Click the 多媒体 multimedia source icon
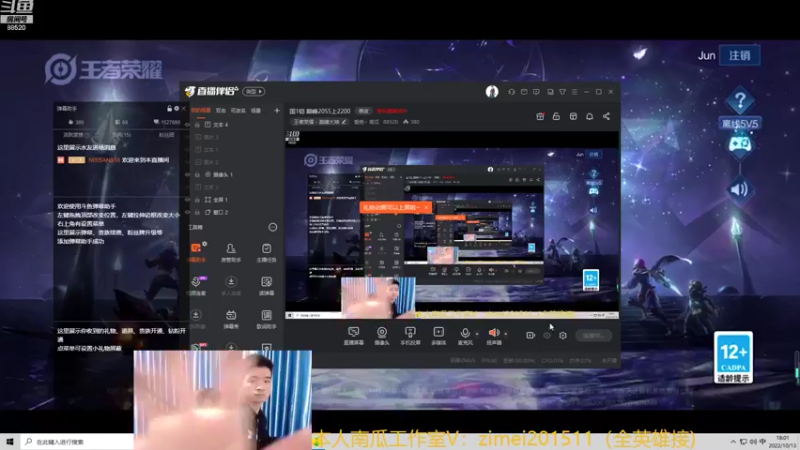Viewport: 800px width, 450px height. (x=439, y=332)
